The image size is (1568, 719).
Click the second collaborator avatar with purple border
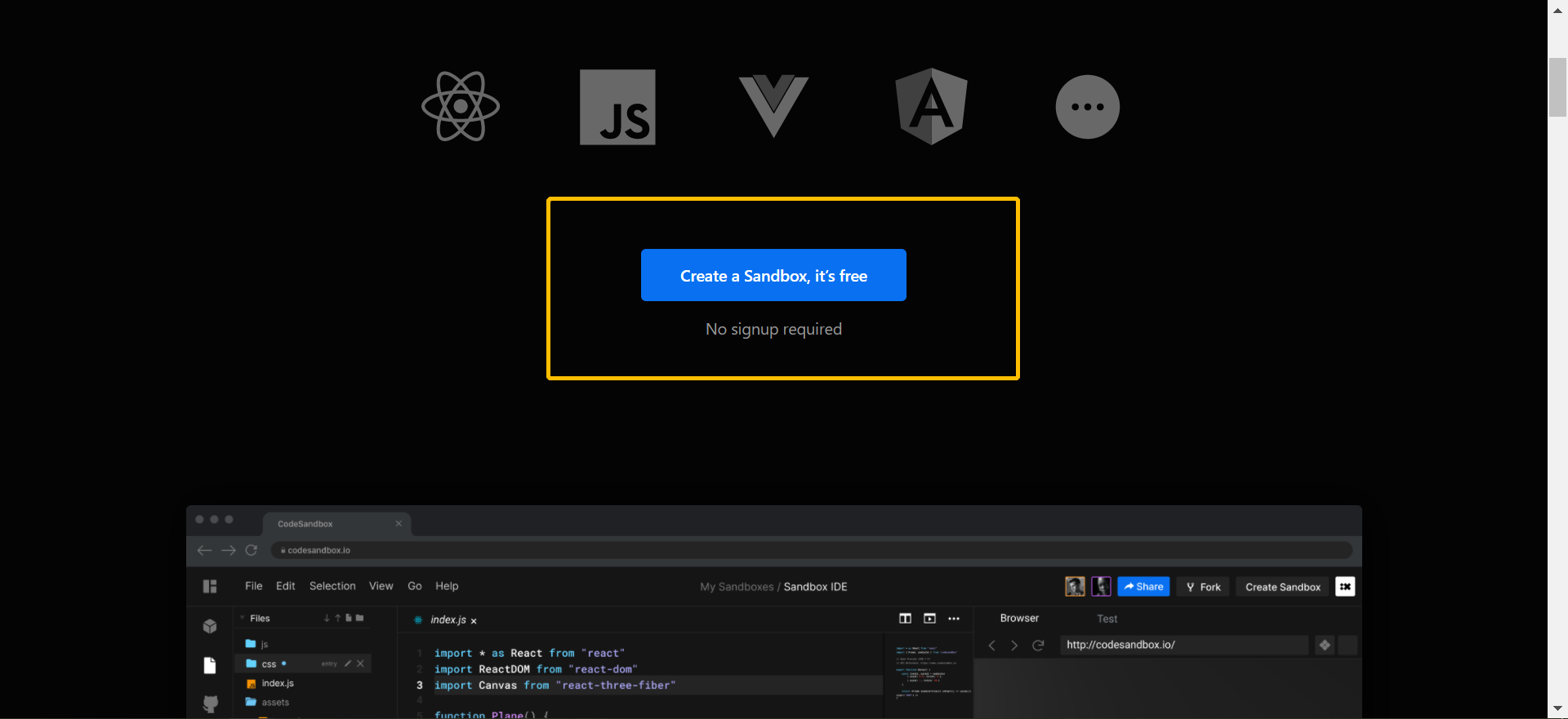click(1101, 586)
